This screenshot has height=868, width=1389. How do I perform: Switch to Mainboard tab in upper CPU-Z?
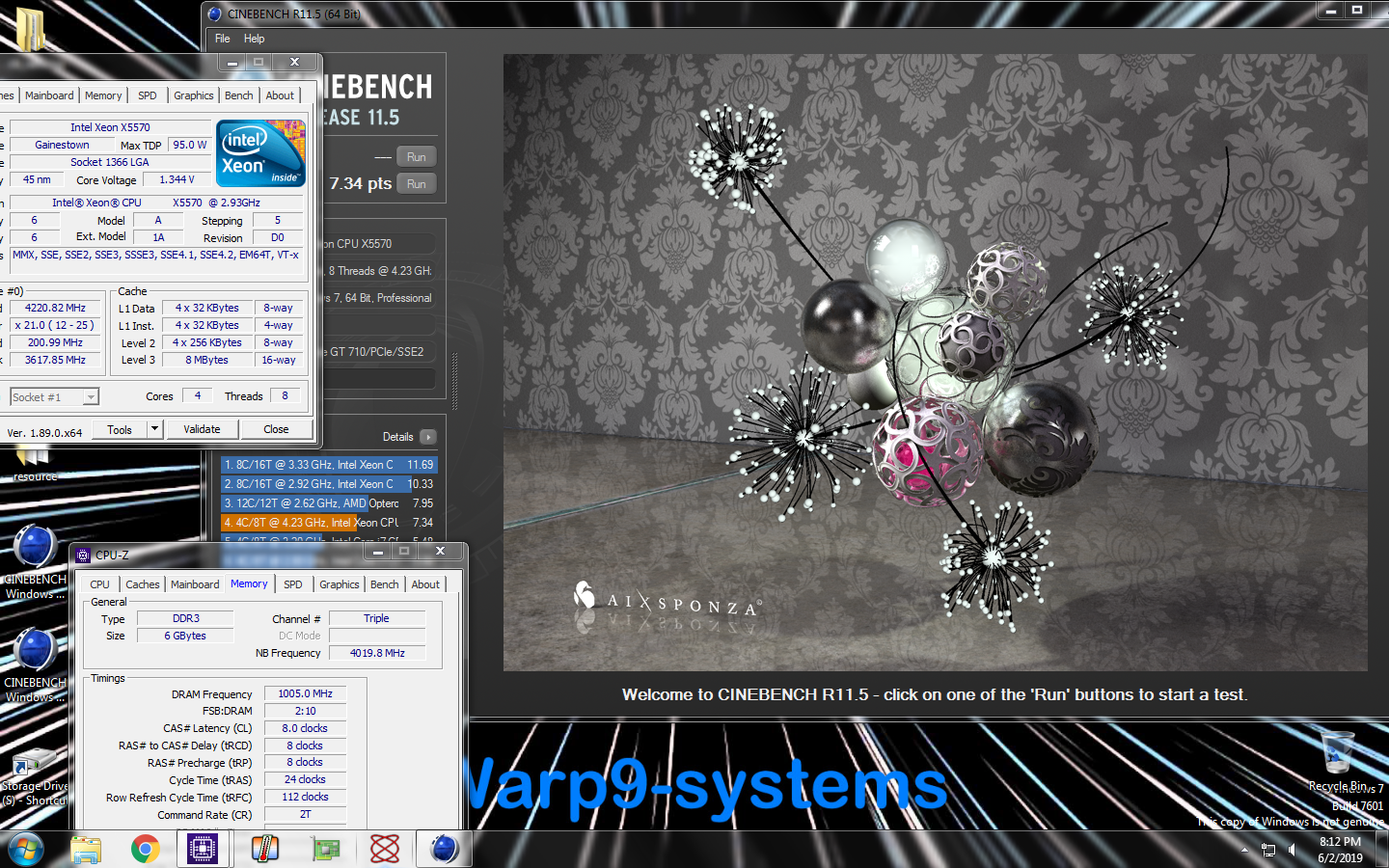[49, 95]
